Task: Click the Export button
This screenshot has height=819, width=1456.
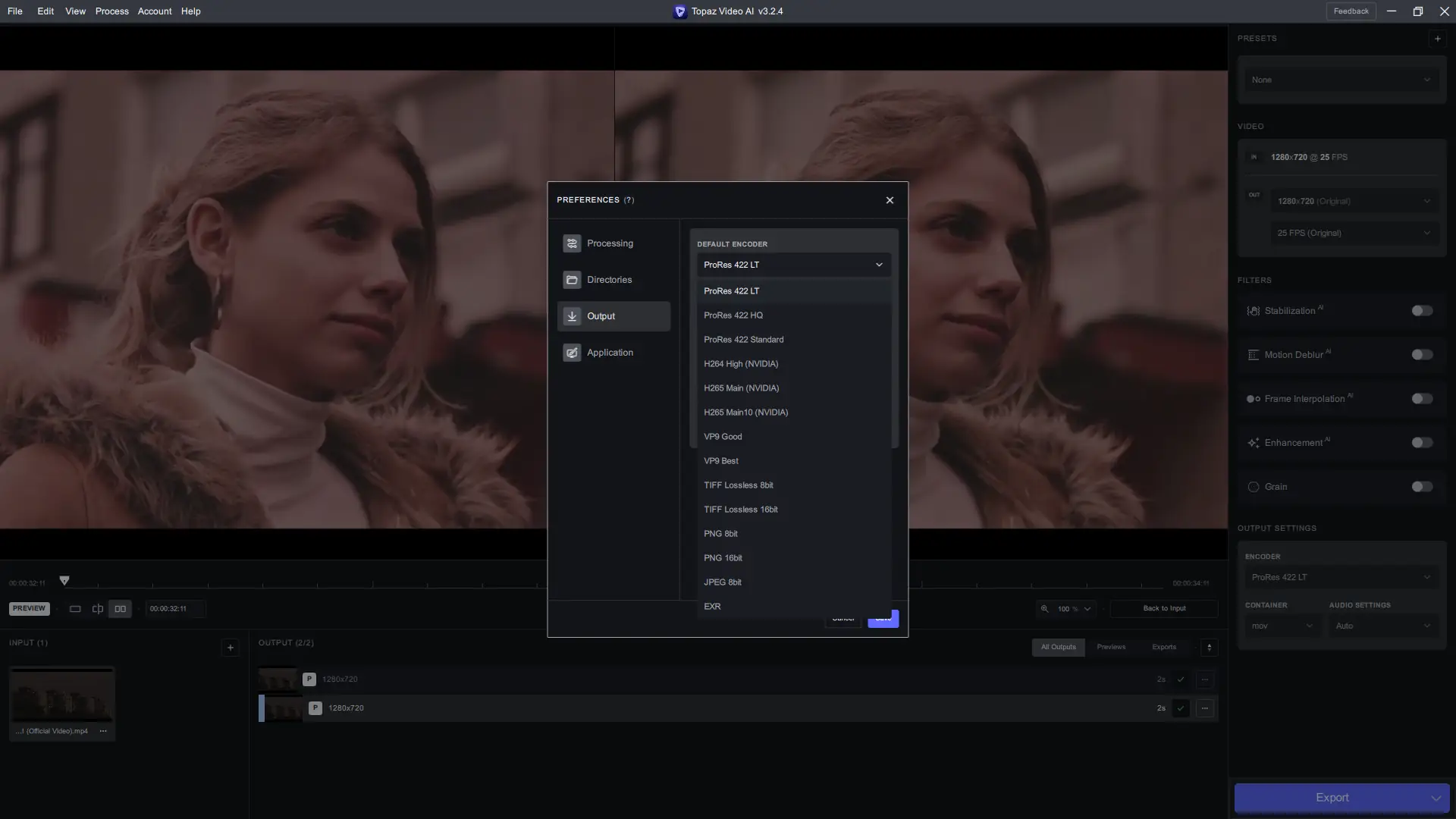Action: pyautogui.click(x=1332, y=798)
